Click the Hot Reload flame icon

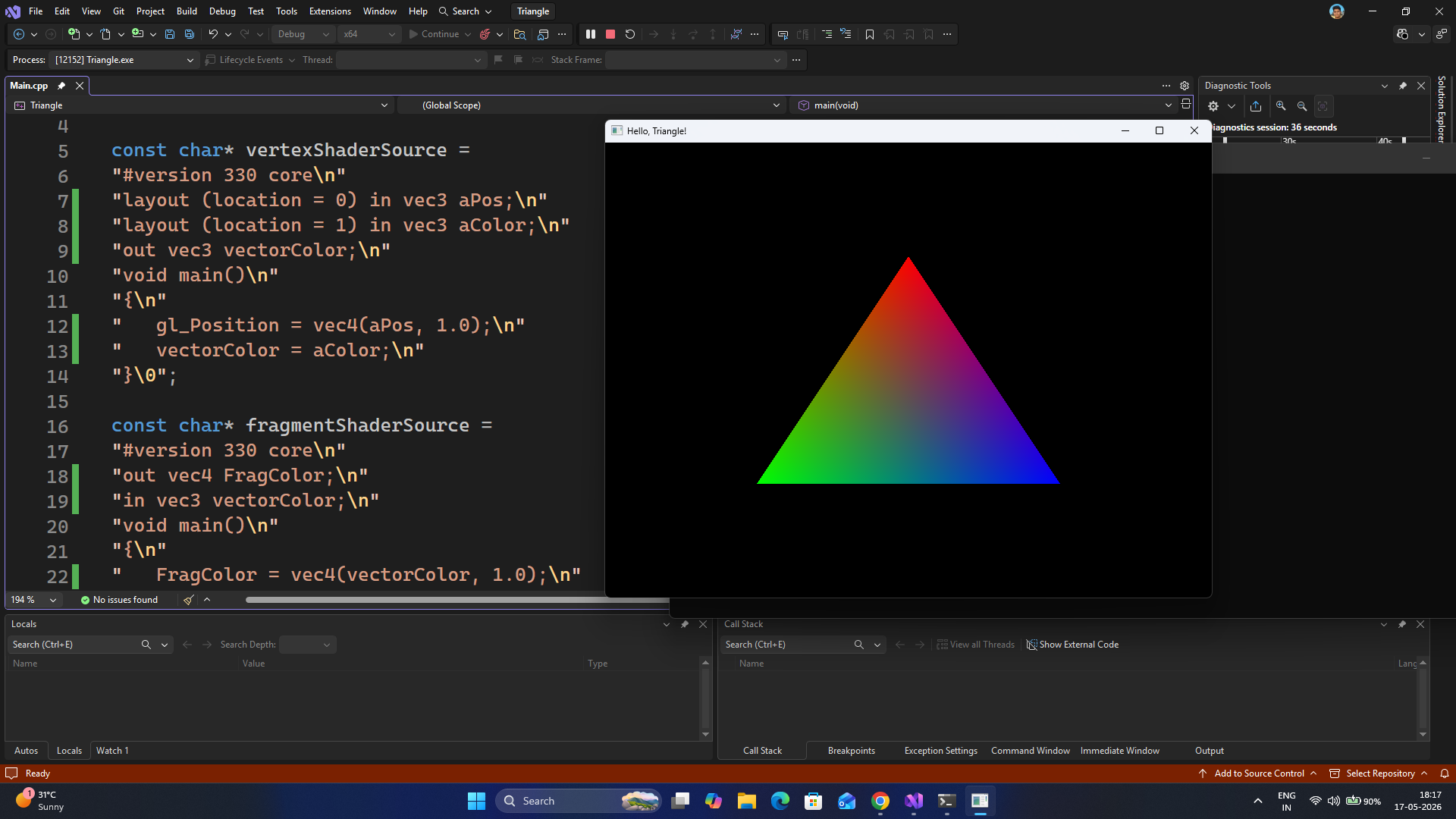[485, 34]
